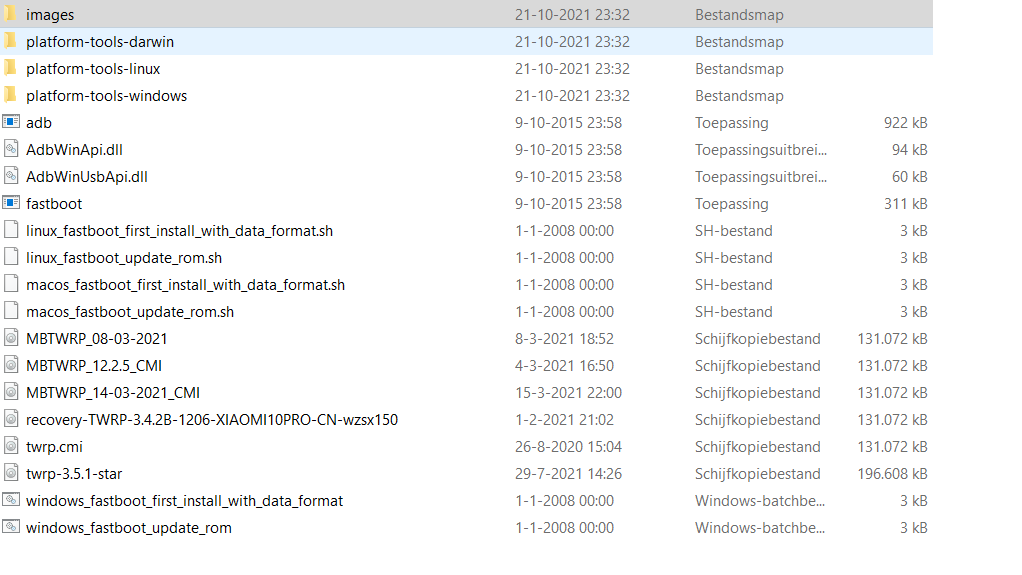This screenshot has width=1022, height=575.
Task: Click the 922 kB size value
Action: coord(905,123)
